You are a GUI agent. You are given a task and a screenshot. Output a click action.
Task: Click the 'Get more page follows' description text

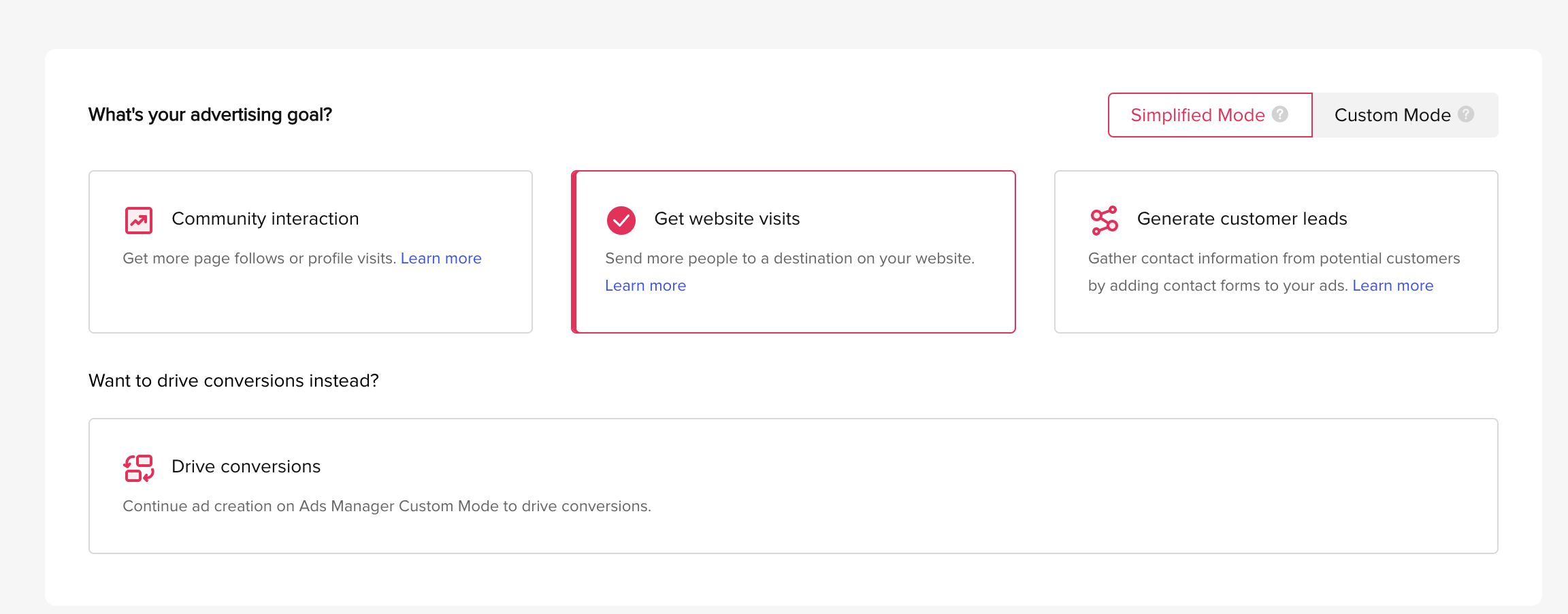[259, 259]
